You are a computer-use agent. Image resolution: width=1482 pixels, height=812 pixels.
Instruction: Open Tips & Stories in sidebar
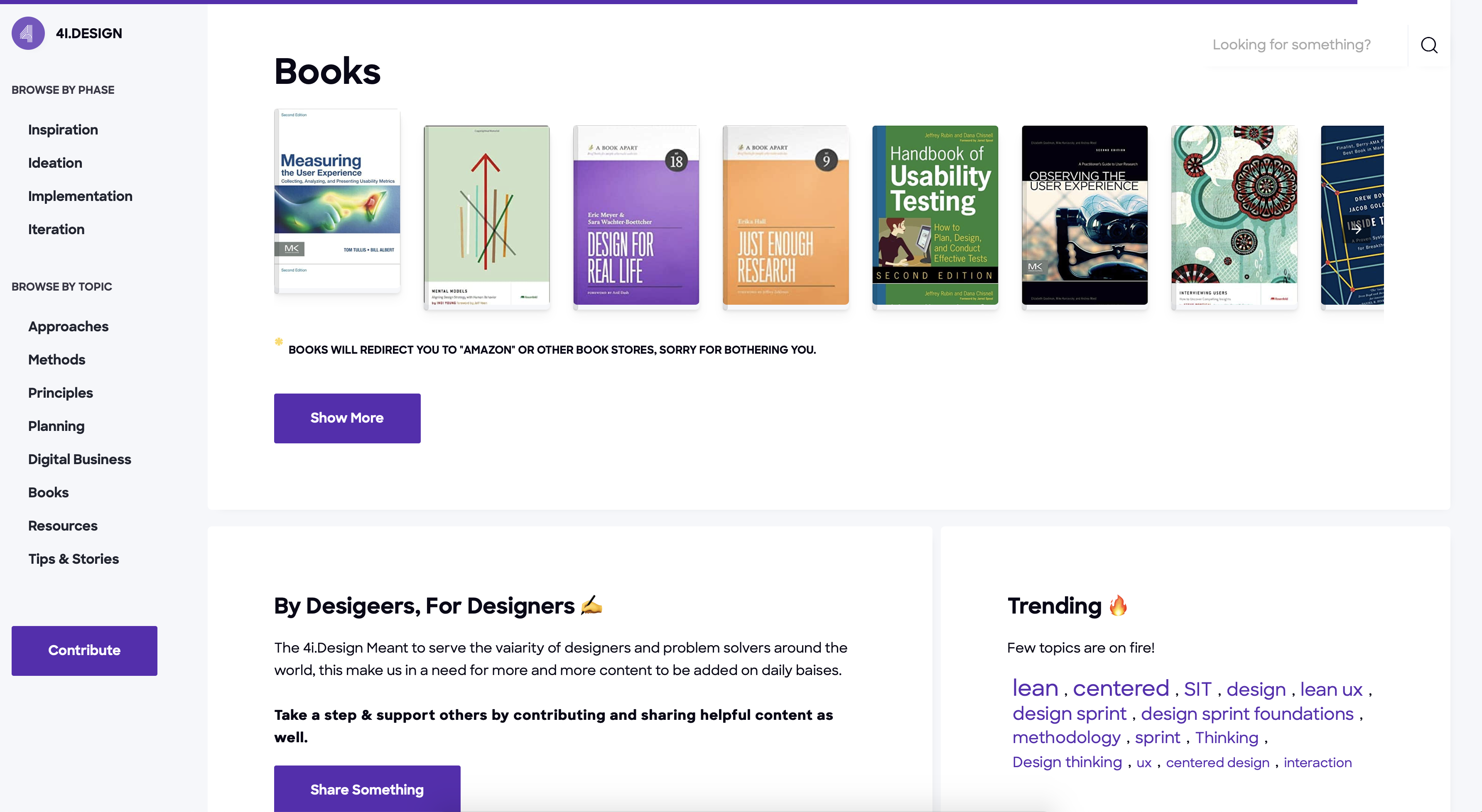73,559
